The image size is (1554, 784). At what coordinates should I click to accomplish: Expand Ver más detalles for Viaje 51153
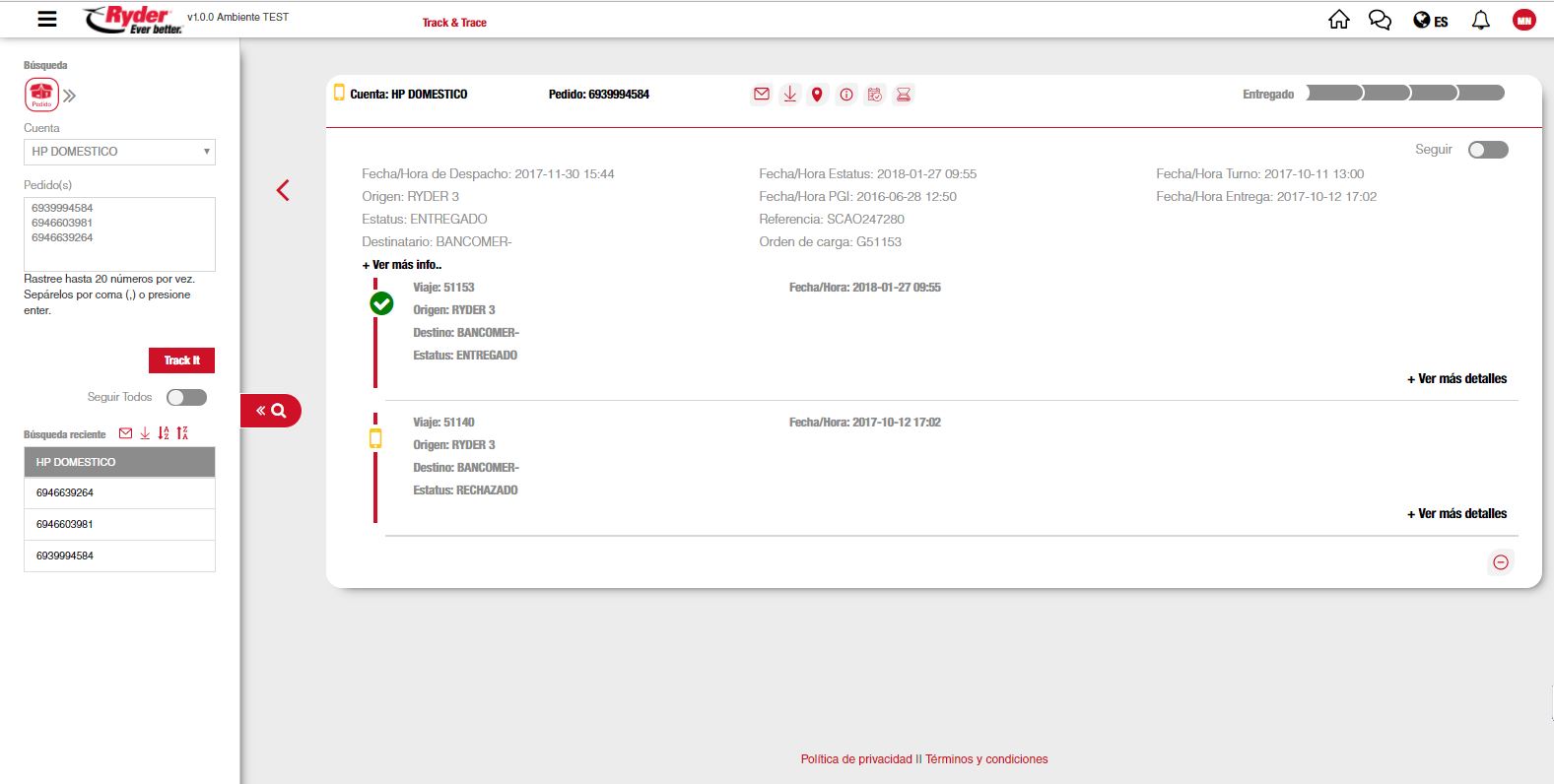point(1456,378)
